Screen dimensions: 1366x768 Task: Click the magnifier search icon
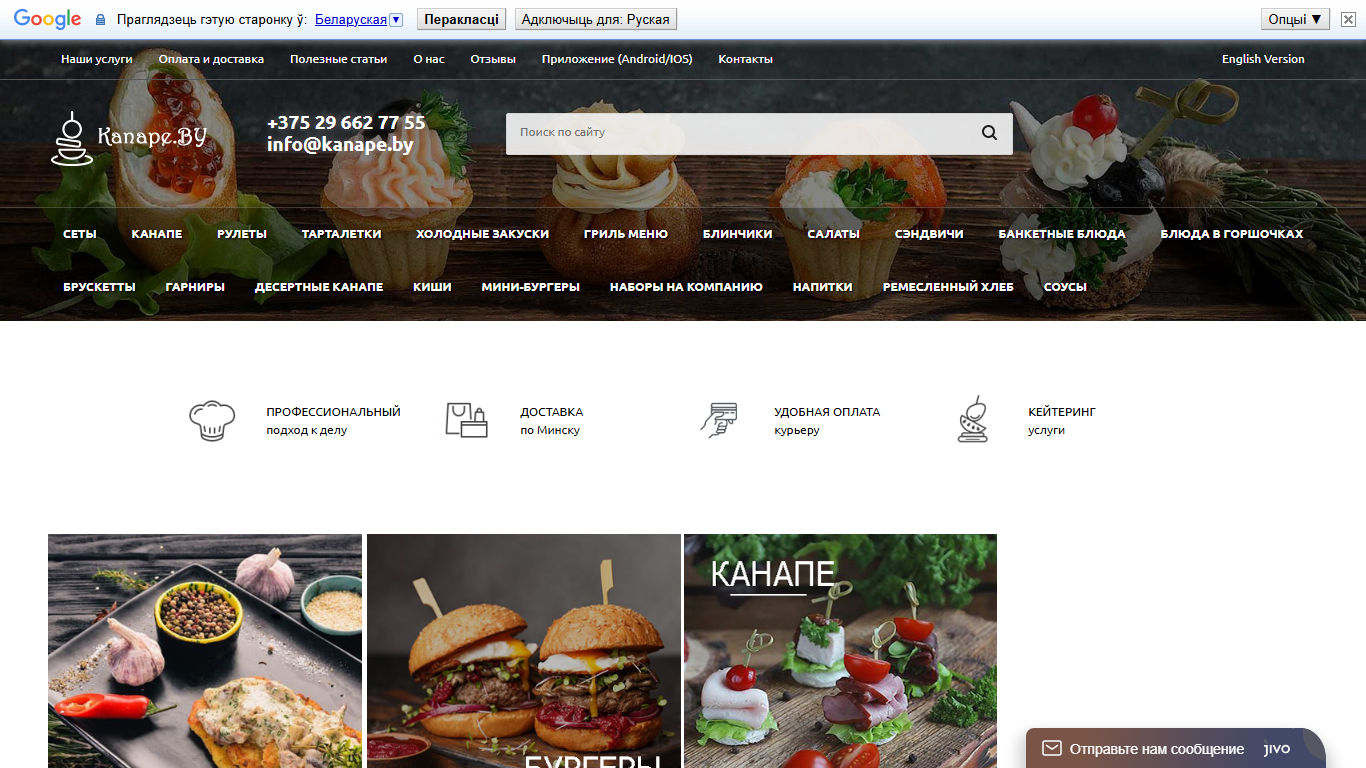coord(989,132)
